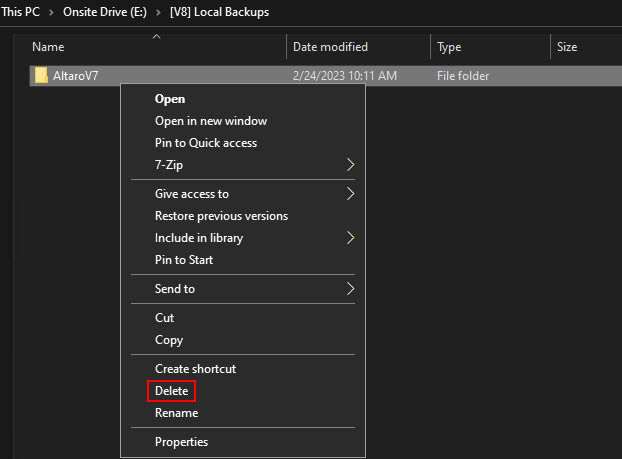Image resolution: width=622 pixels, height=459 pixels.
Task: Sort files by Type column header
Action: 450,47
